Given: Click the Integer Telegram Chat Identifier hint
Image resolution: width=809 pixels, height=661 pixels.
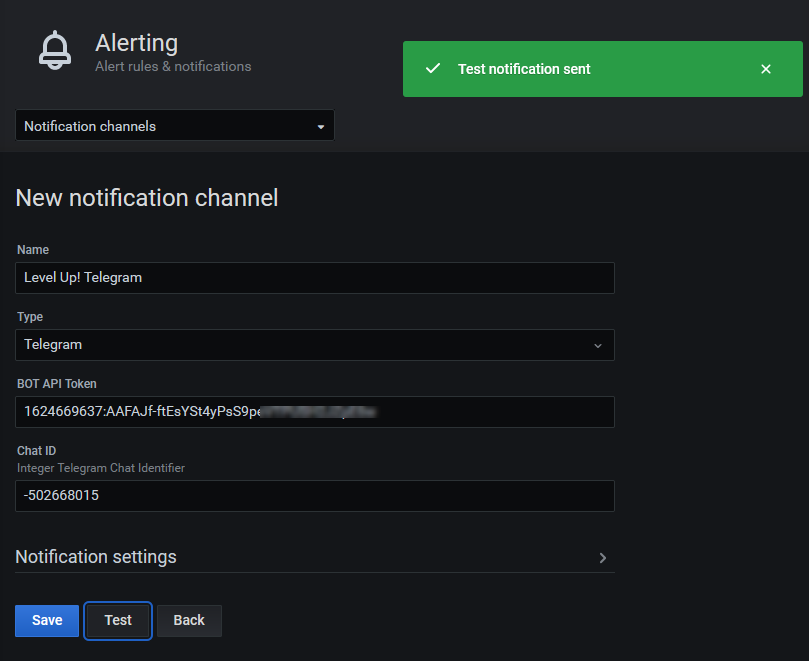Looking at the screenshot, I should point(101,468).
